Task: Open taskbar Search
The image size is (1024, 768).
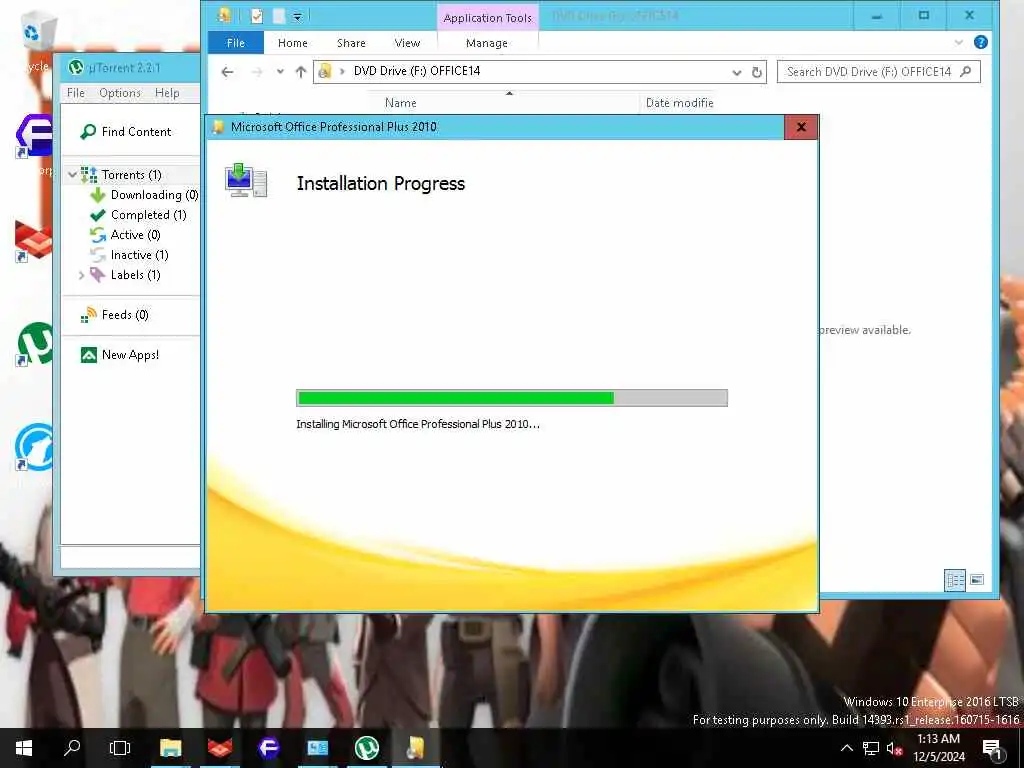Action: coord(72,748)
